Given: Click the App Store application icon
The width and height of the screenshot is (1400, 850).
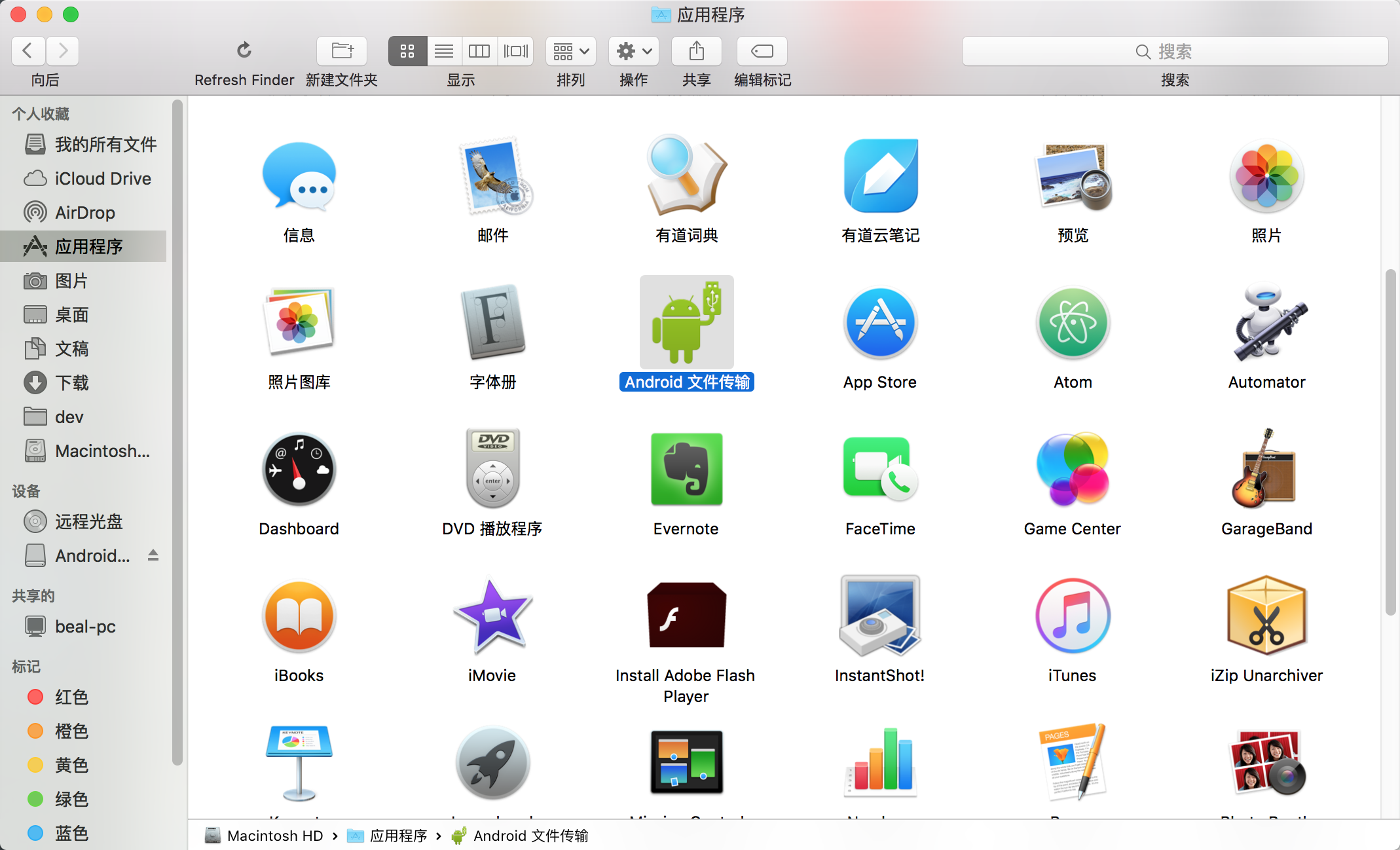Looking at the screenshot, I should (x=880, y=323).
